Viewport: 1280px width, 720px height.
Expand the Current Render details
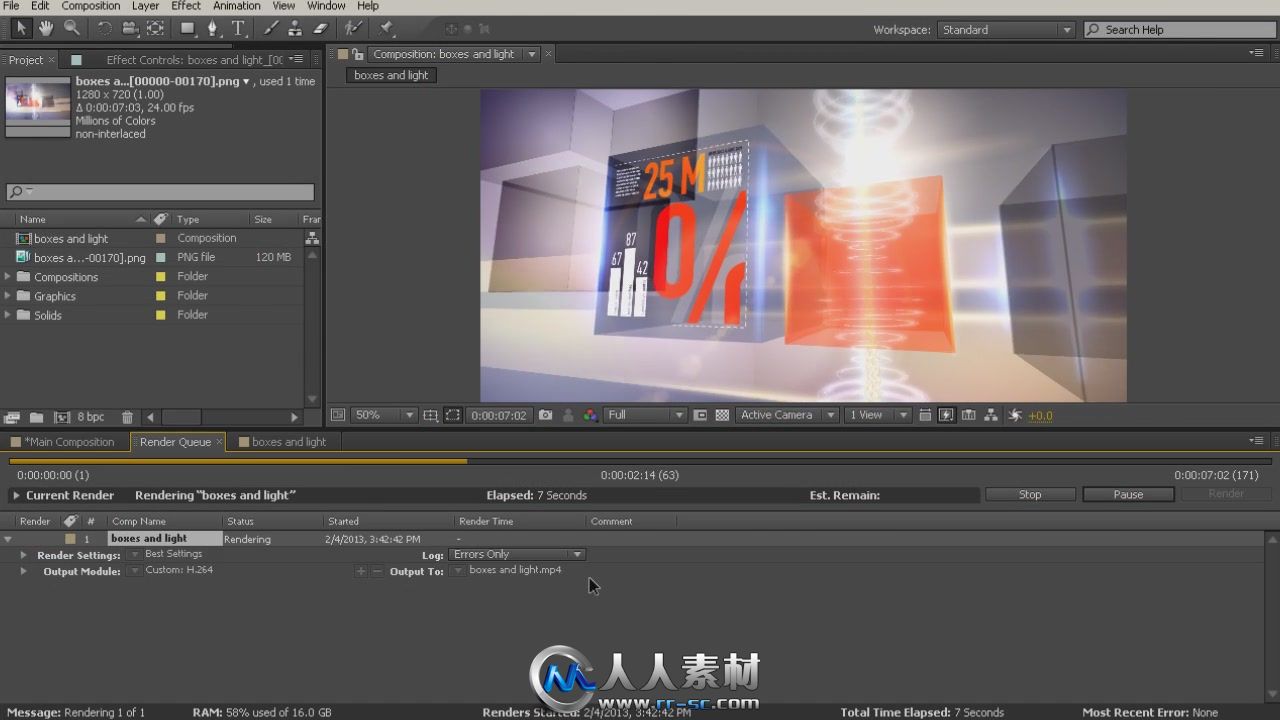(16, 495)
